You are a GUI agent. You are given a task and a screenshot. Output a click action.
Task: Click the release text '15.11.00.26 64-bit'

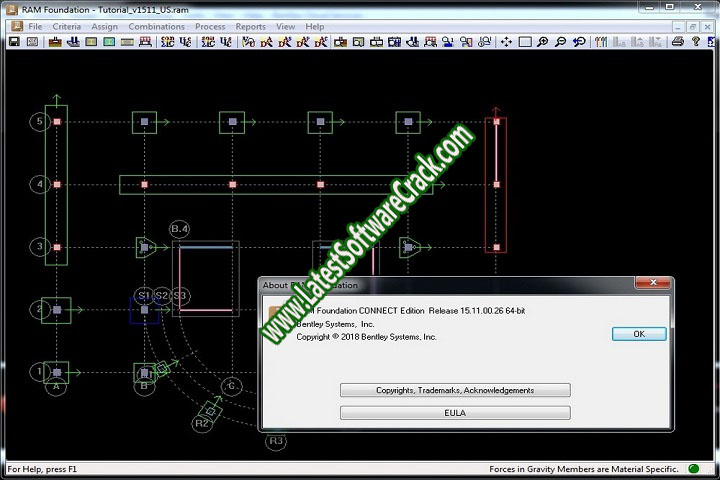(493, 311)
